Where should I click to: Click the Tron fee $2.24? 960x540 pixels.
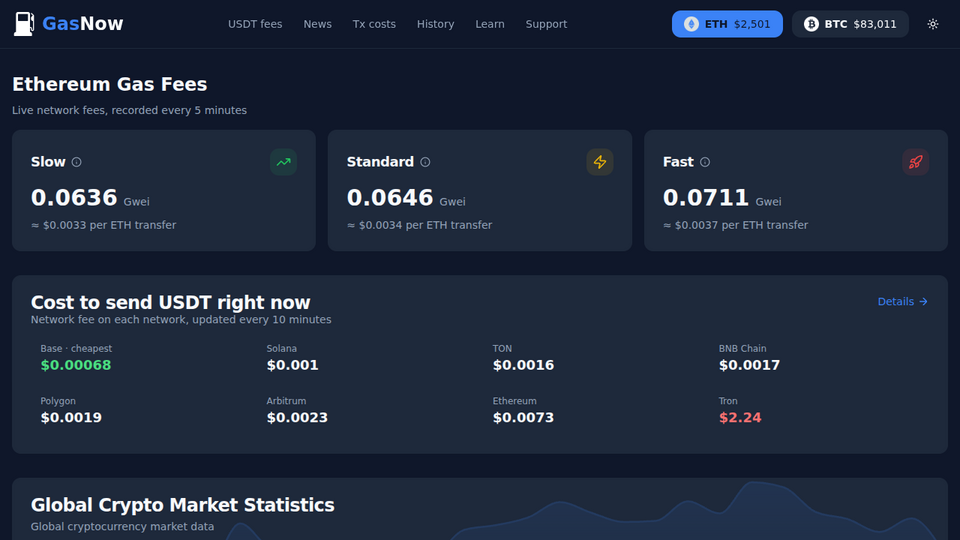pos(740,418)
